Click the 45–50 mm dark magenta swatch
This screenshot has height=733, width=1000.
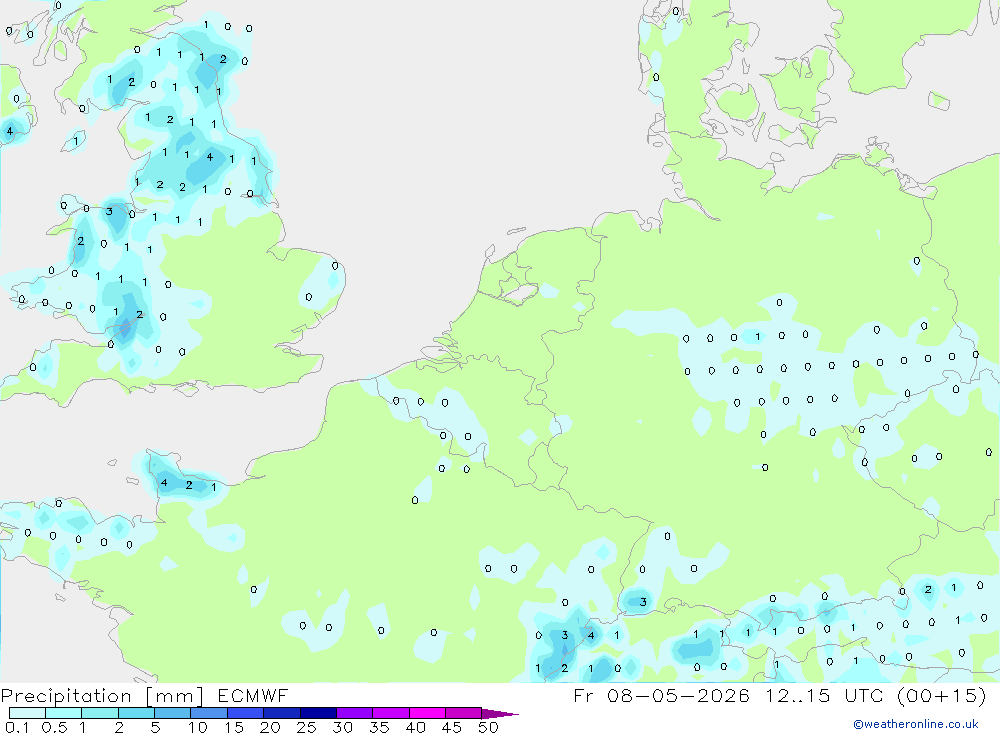coord(464,713)
